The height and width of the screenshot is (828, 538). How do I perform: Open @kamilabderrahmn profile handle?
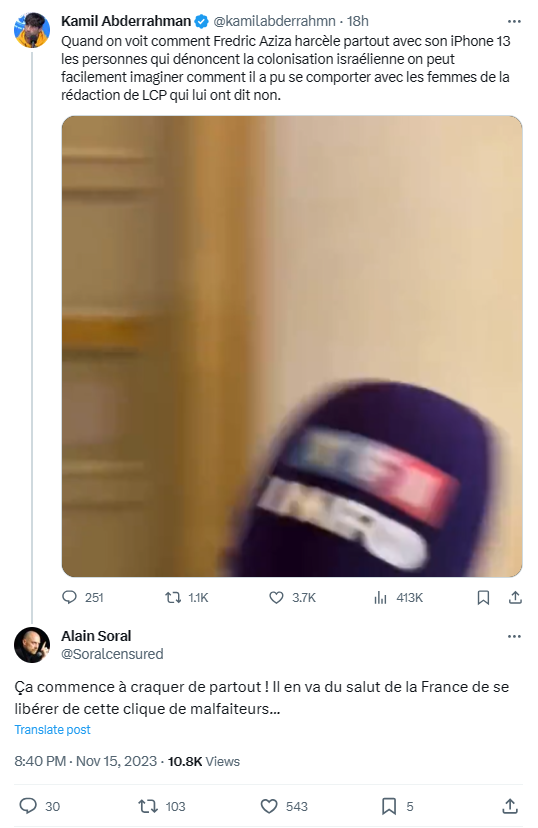pos(274,21)
